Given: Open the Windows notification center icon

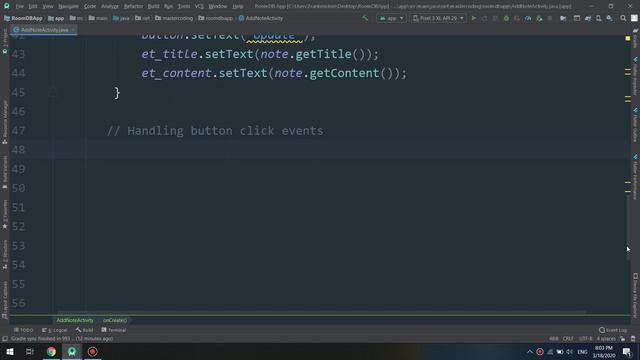Looking at the screenshot, I should click(627, 351).
